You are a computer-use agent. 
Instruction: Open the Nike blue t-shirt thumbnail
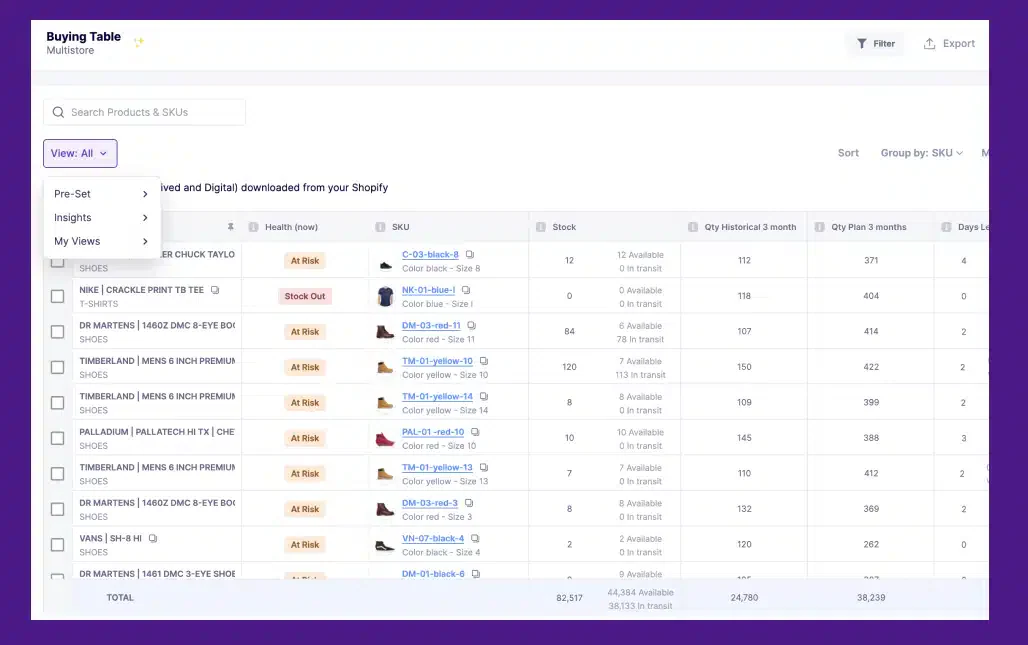tap(386, 296)
